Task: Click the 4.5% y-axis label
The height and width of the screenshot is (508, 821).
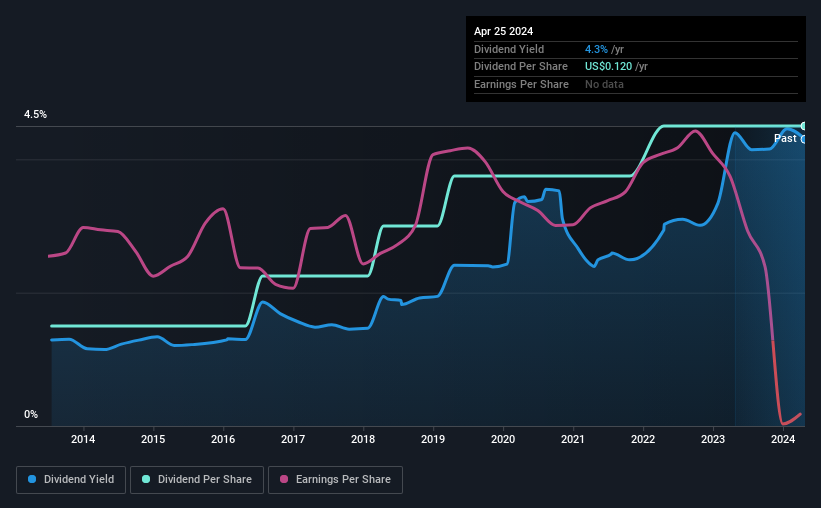Action: tap(35, 114)
